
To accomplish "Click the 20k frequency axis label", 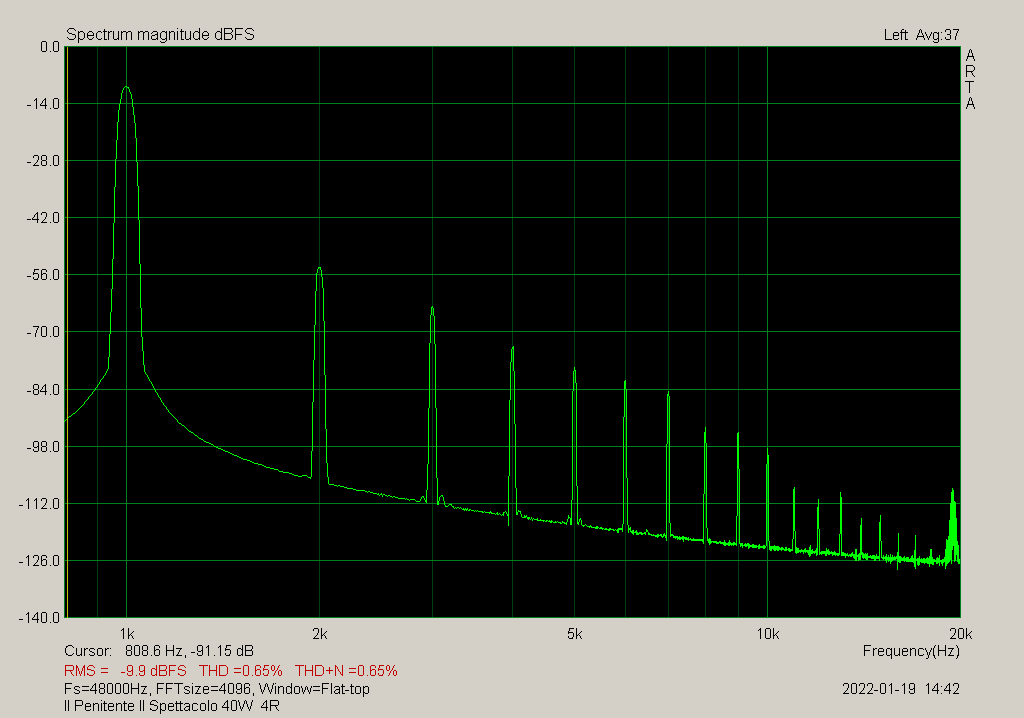I will tap(961, 634).
